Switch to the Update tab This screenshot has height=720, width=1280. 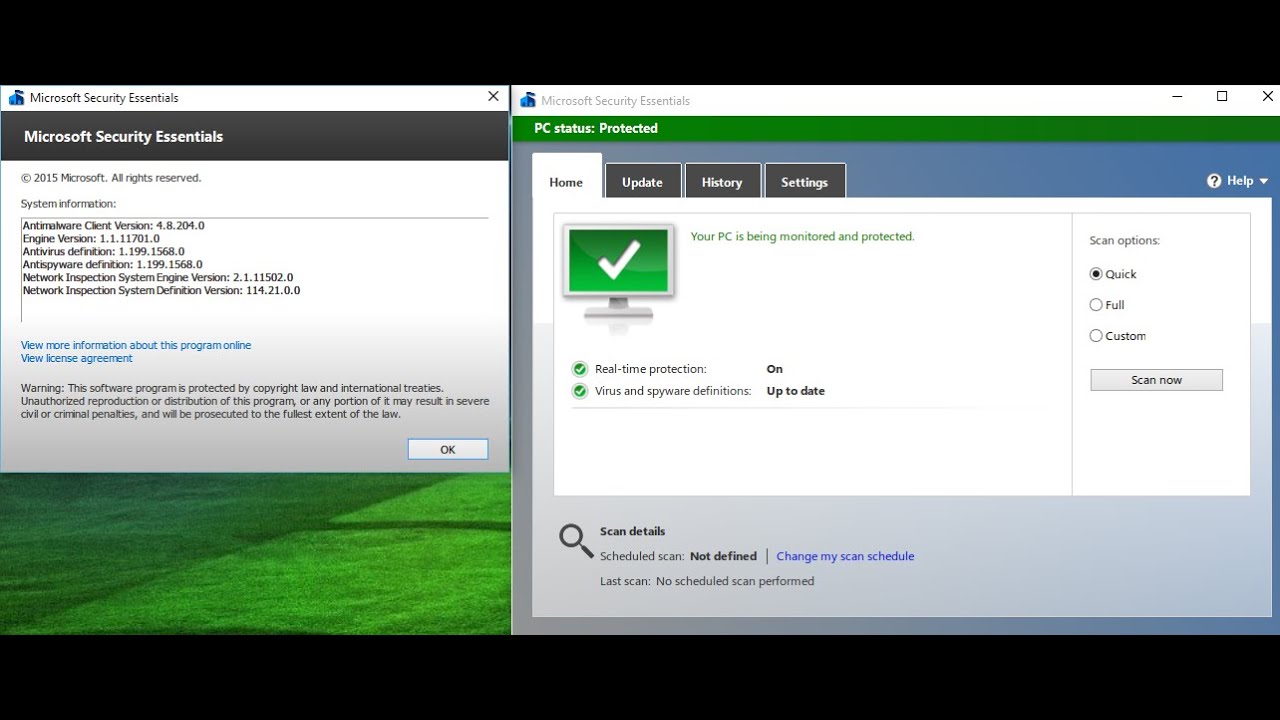pyautogui.click(x=642, y=182)
